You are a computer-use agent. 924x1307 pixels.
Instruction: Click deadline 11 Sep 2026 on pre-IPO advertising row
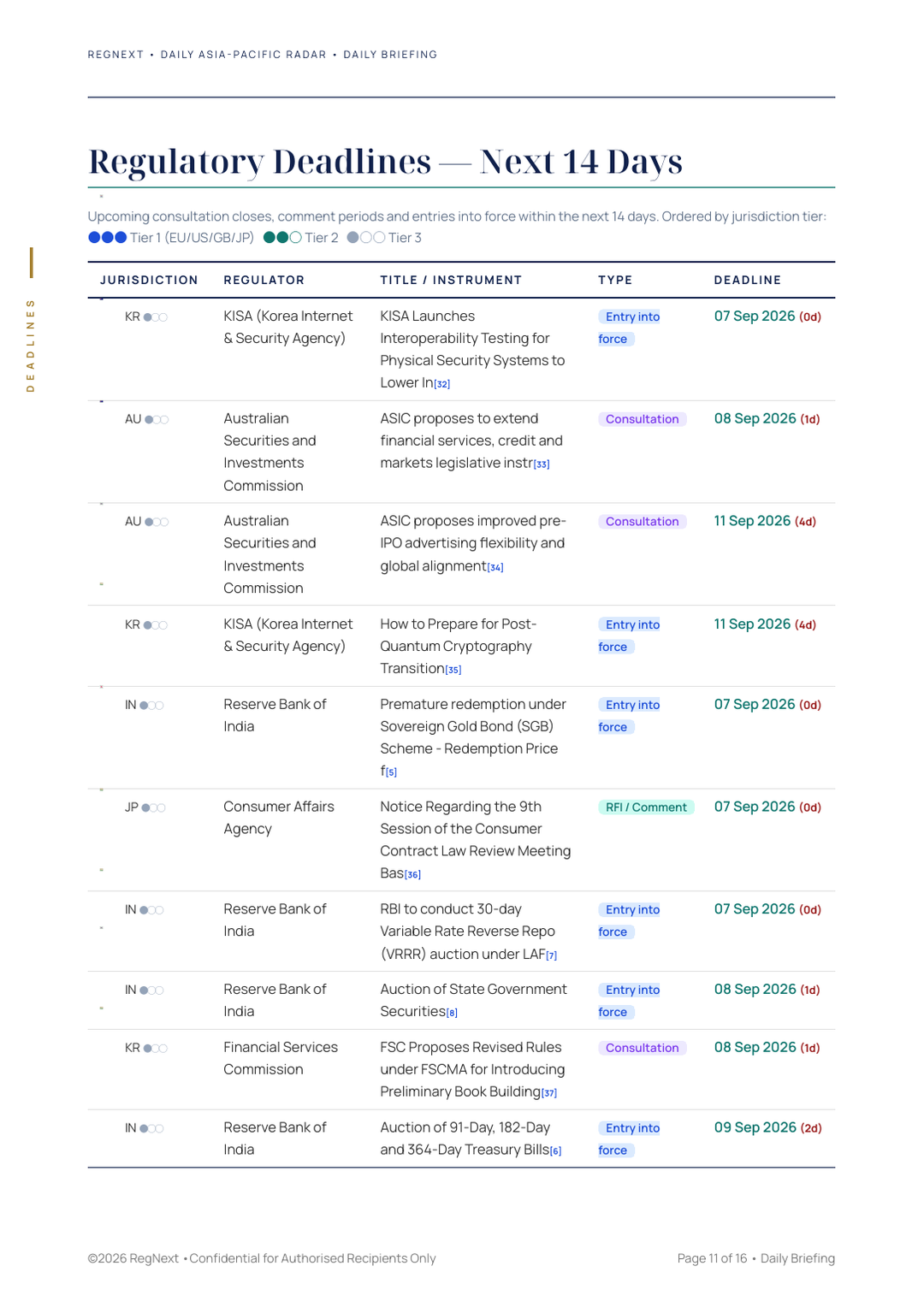coord(765,522)
